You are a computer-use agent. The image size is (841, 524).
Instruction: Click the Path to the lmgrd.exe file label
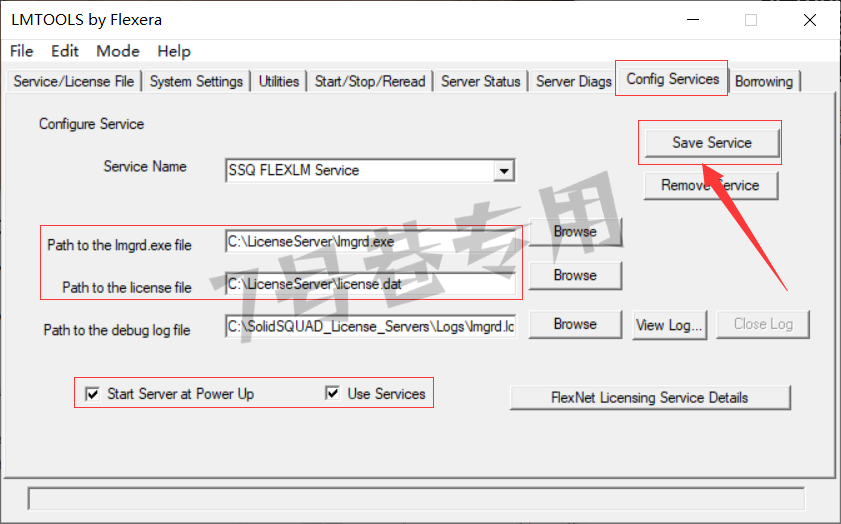(119, 245)
